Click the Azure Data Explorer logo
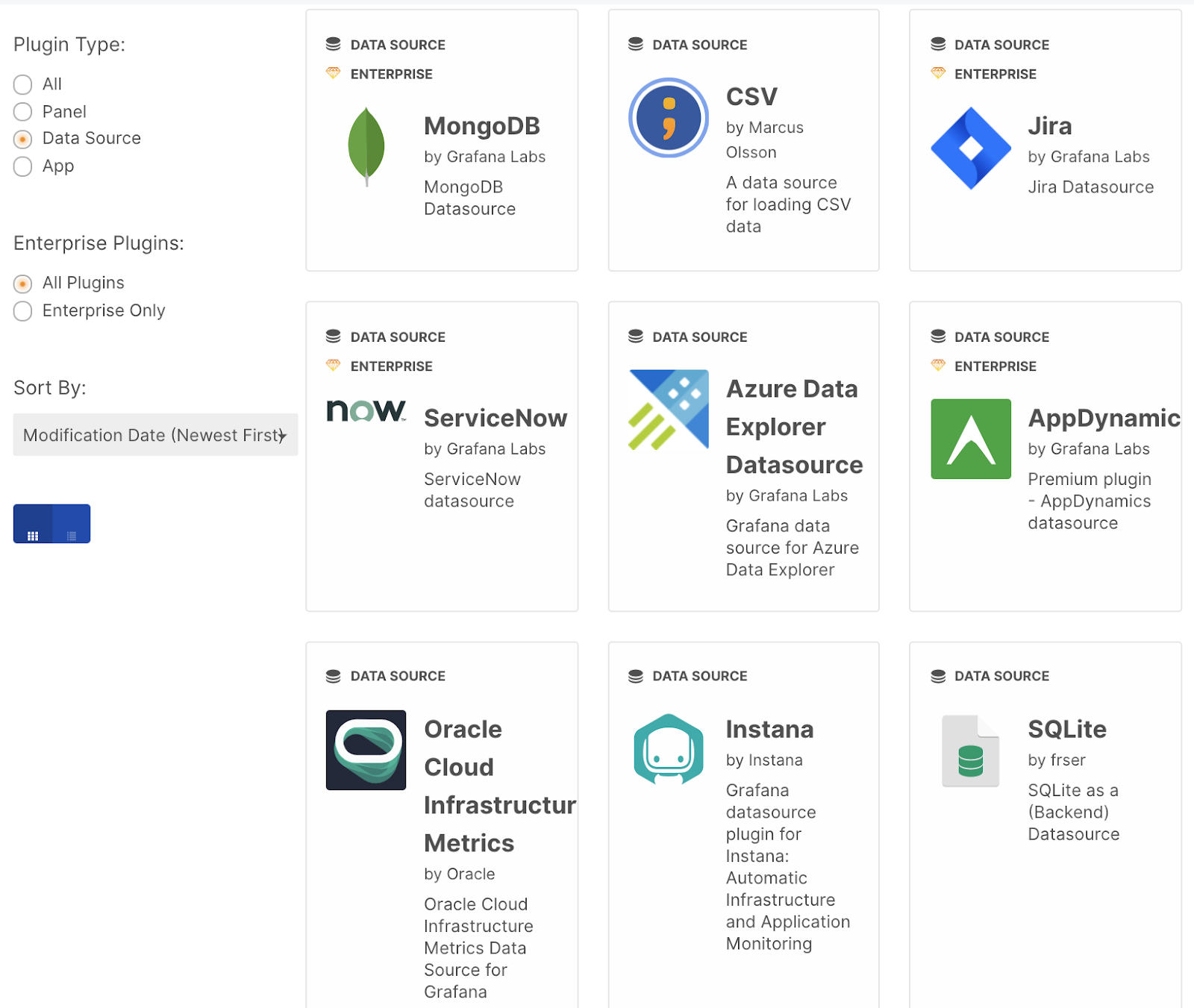1194x1008 pixels. coord(669,410)
